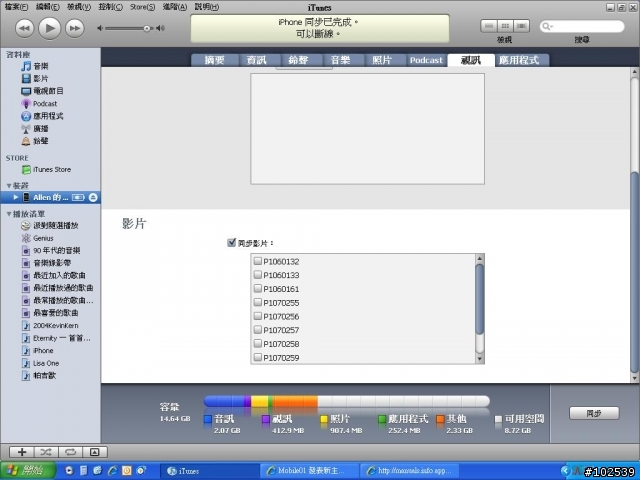The height and width of the screenshot is (480, 640).
Task: Switch to the 鈴聲 tab
Action: tap(298, 60)
